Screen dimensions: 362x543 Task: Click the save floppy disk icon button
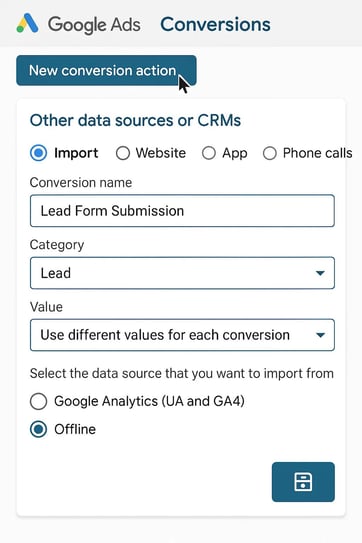(303, 482)
